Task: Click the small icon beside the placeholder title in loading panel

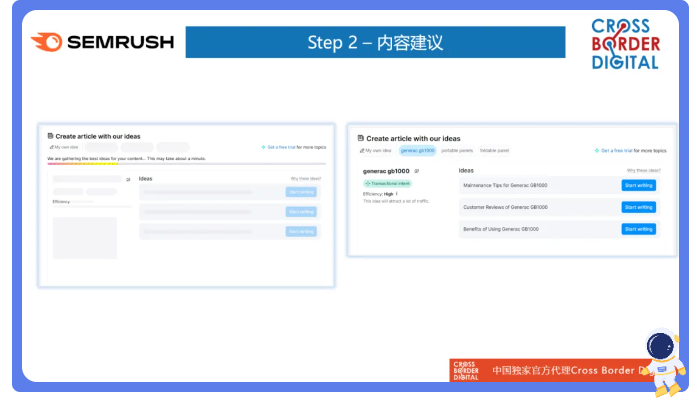Action: pos(128,180)
